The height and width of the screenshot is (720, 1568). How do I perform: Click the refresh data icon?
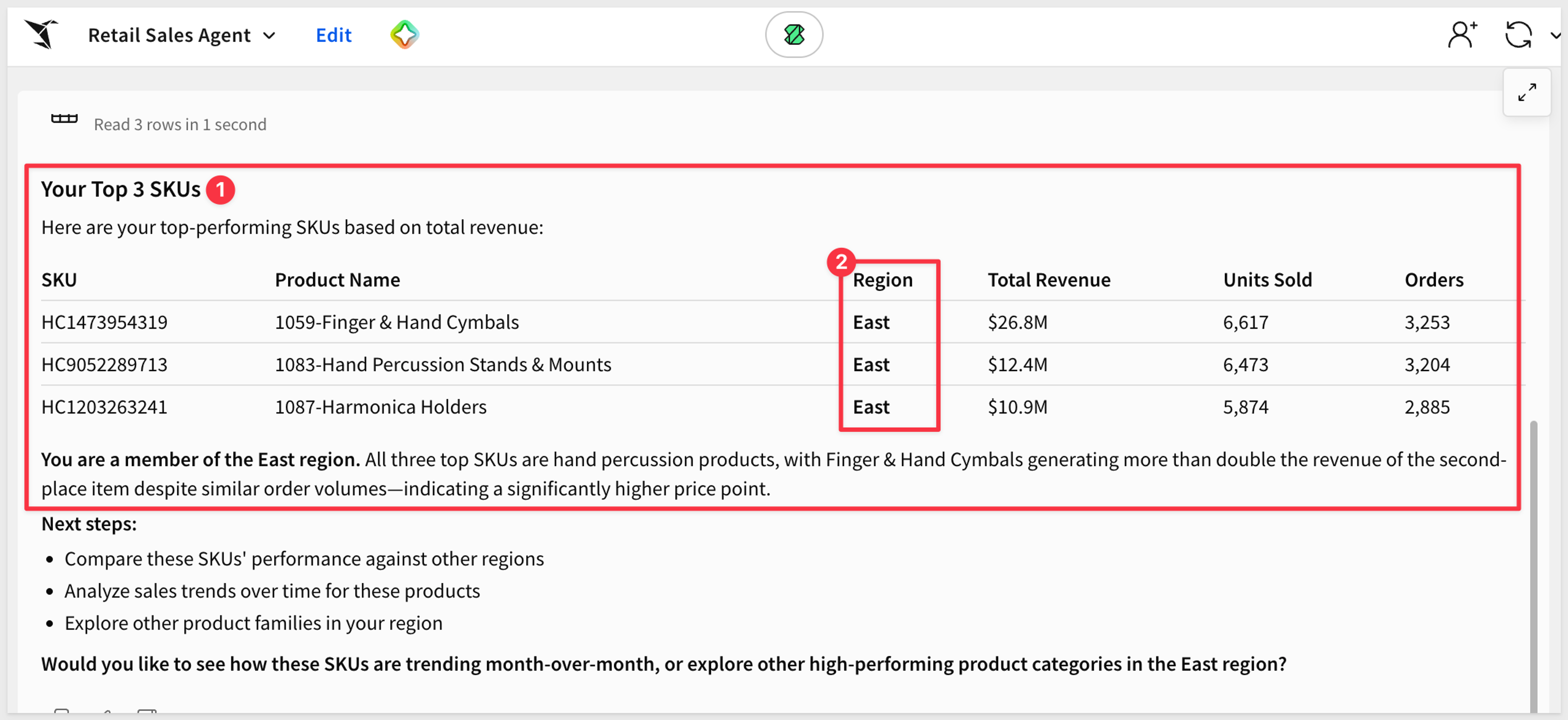coord(1518,35)
